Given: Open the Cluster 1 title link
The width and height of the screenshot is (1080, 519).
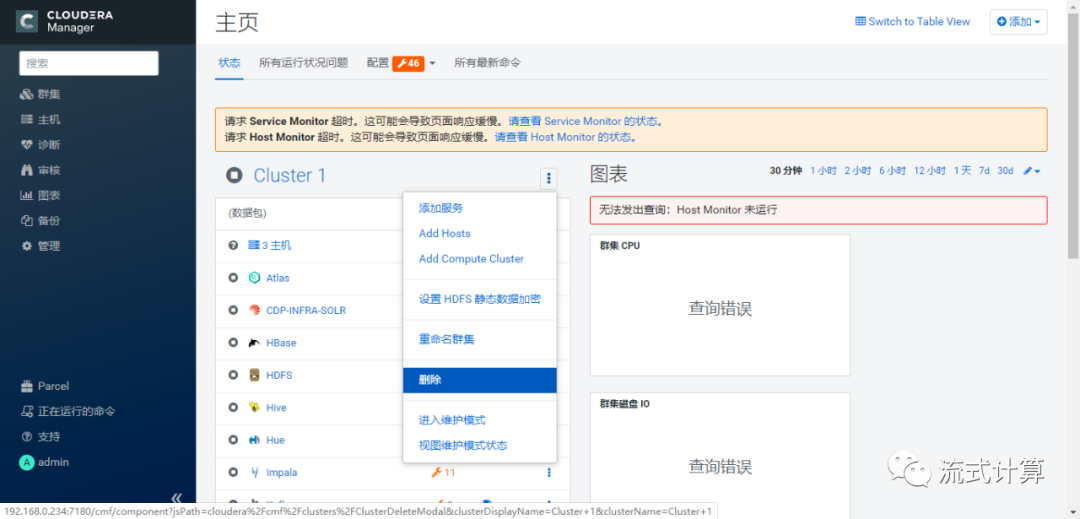Looking at the screenshot, I should (290, 176).
